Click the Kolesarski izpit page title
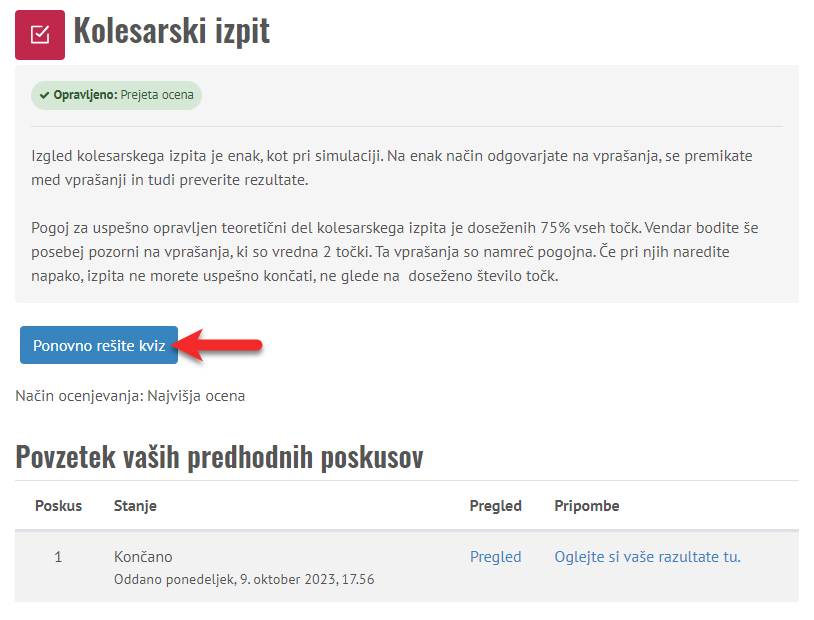 172,32
